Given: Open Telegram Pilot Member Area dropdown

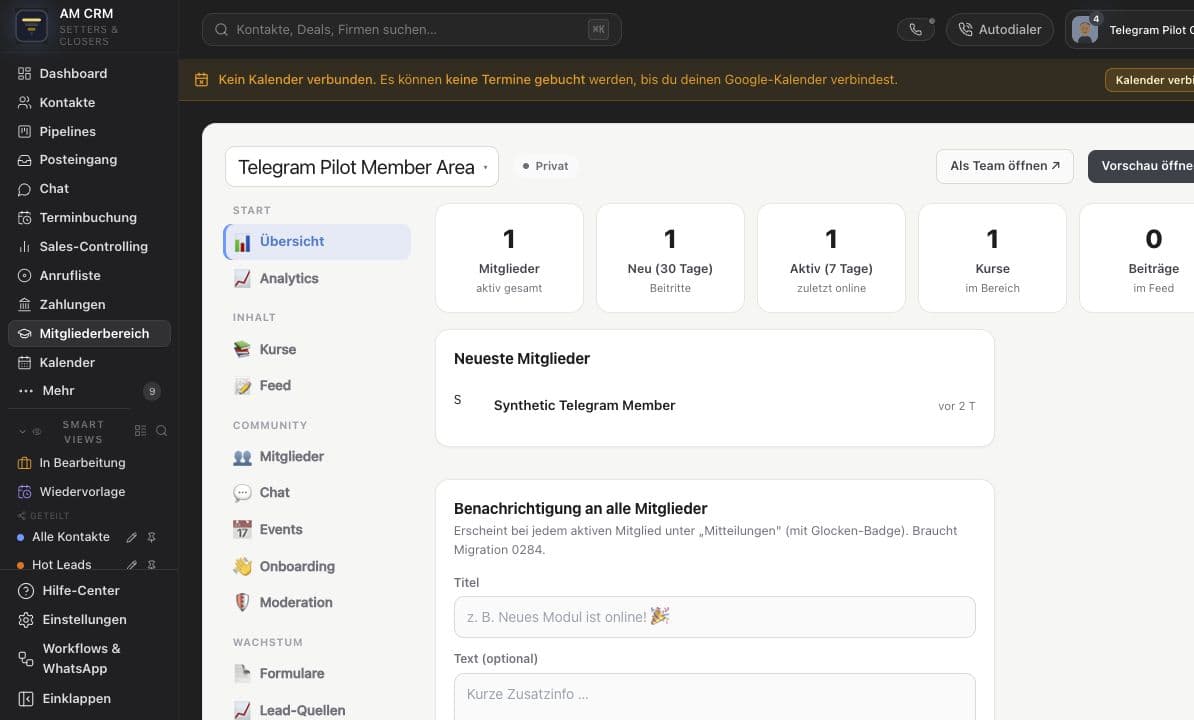Looking at the screenshot, I should [362, 167].
